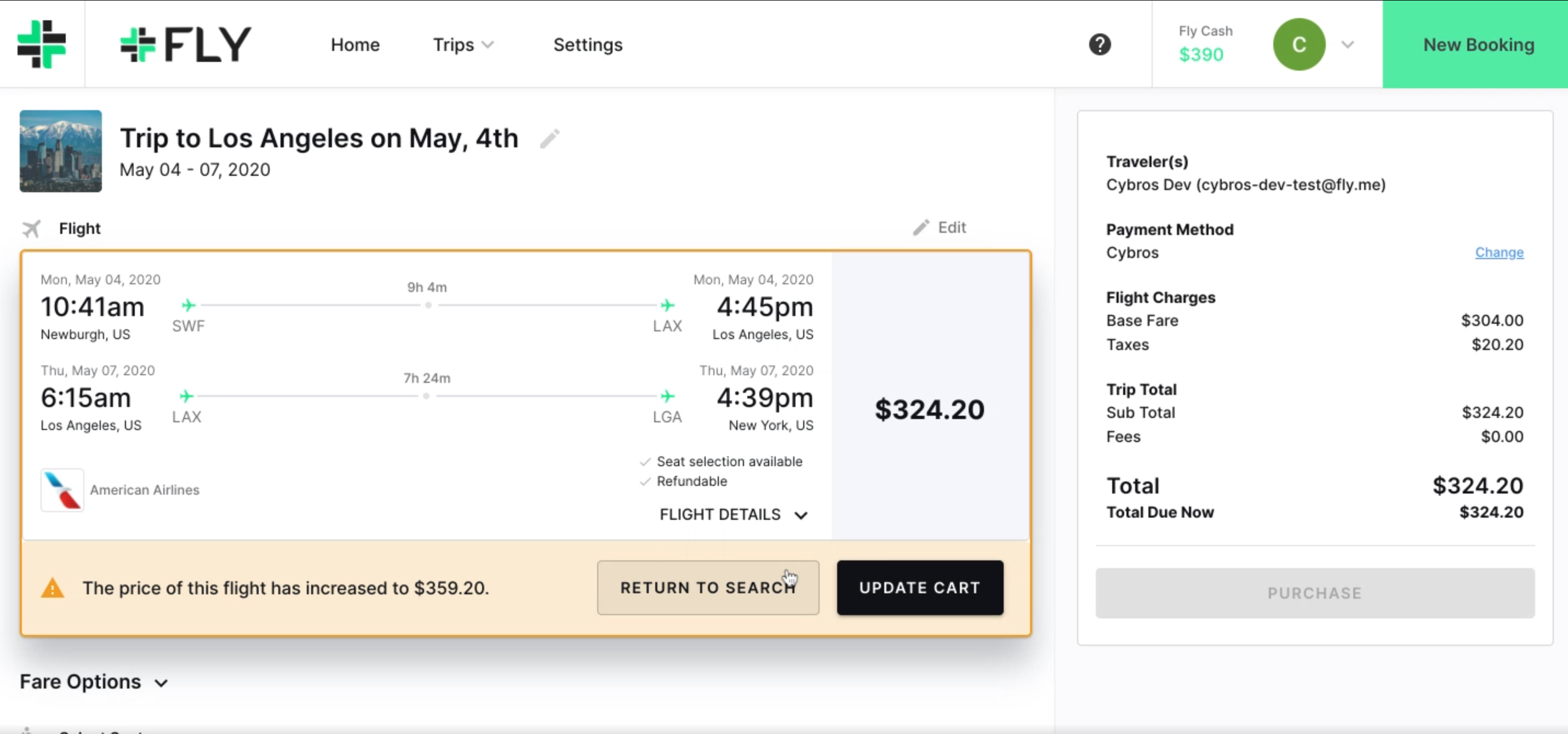Viewport: 1568px width, 734px height.
Task: Click the Seat selection available checkmark
Action: 645,462
